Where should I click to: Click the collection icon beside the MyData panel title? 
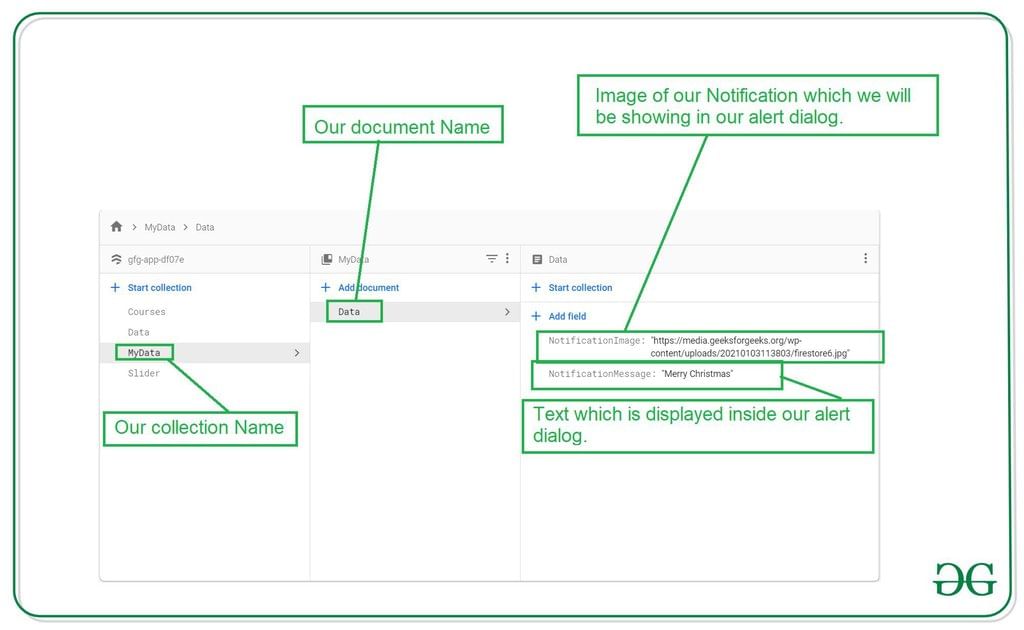coord(326,258)
